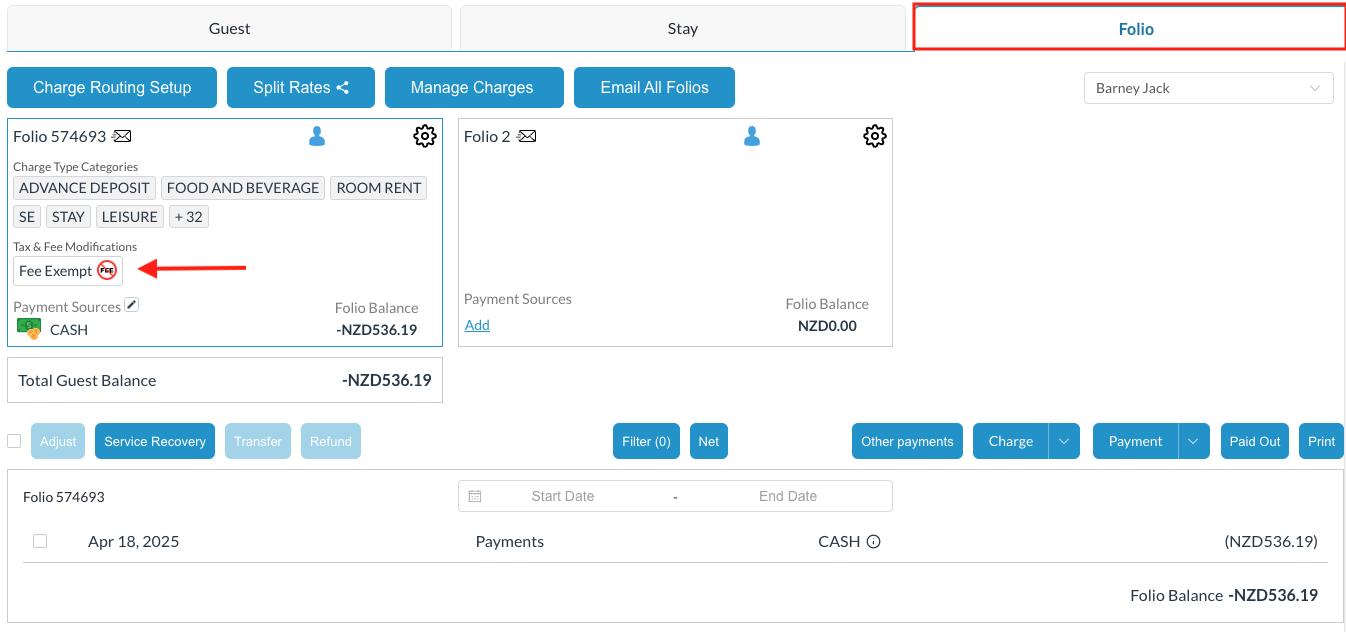The width and height of the screenshot is (1346, 634).
Task: Click the envelope icon beside Folio 2
Action: click(x=527, y=136)
